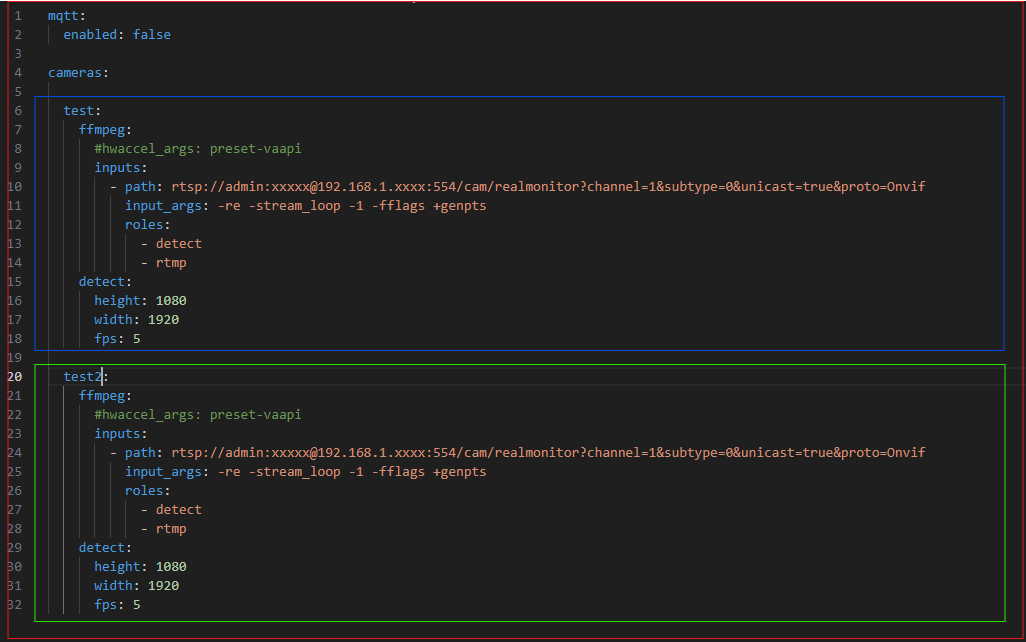Select line number 6 in the gutter
This screenshot has height=642, width=1026.
18,111
